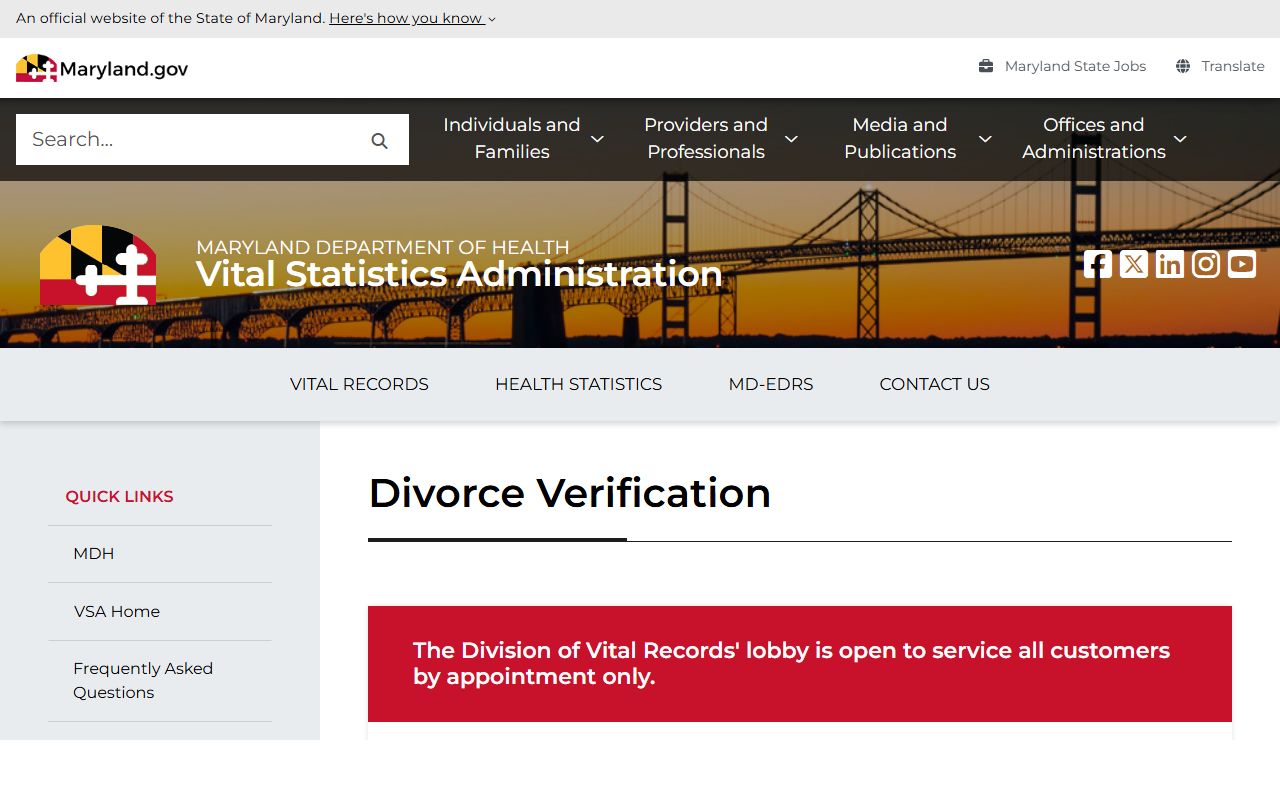Viewport: 1280px width, 800px height.
Task: Open the Facebook social icon
Action: click(1098, 264)
